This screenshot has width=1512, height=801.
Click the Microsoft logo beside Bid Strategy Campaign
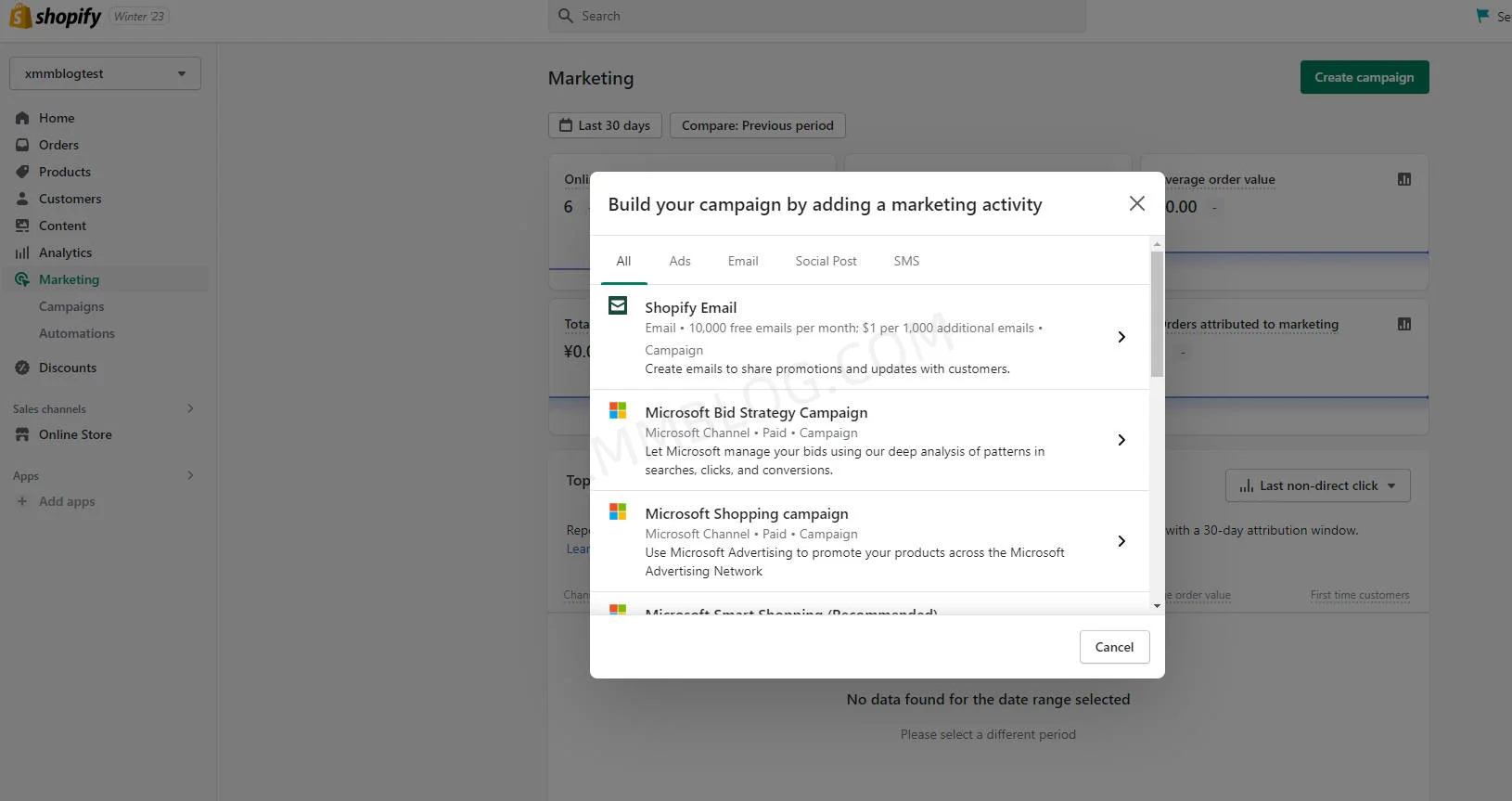point(618,410)
